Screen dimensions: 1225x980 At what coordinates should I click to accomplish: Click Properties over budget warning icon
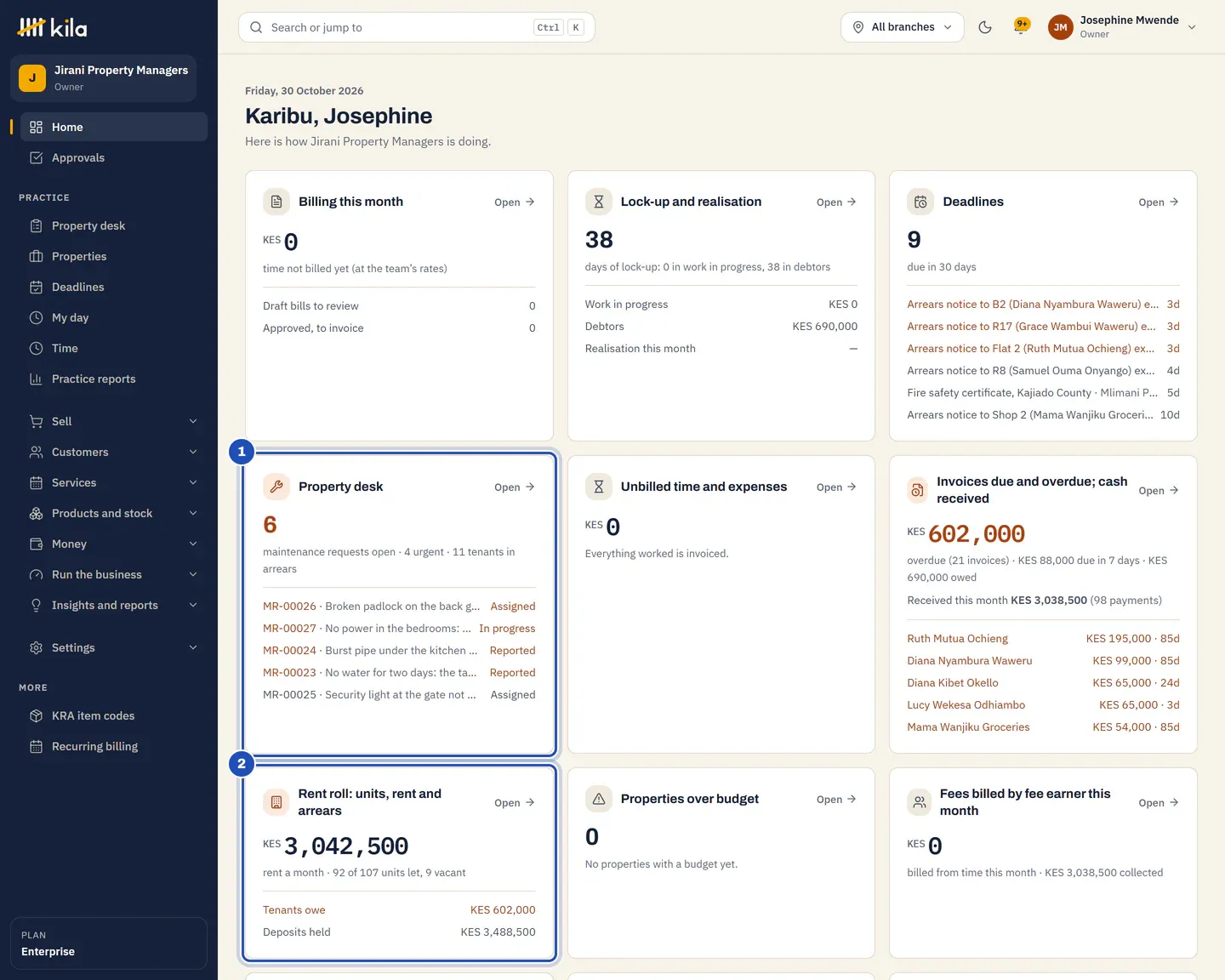pos(599,799)
